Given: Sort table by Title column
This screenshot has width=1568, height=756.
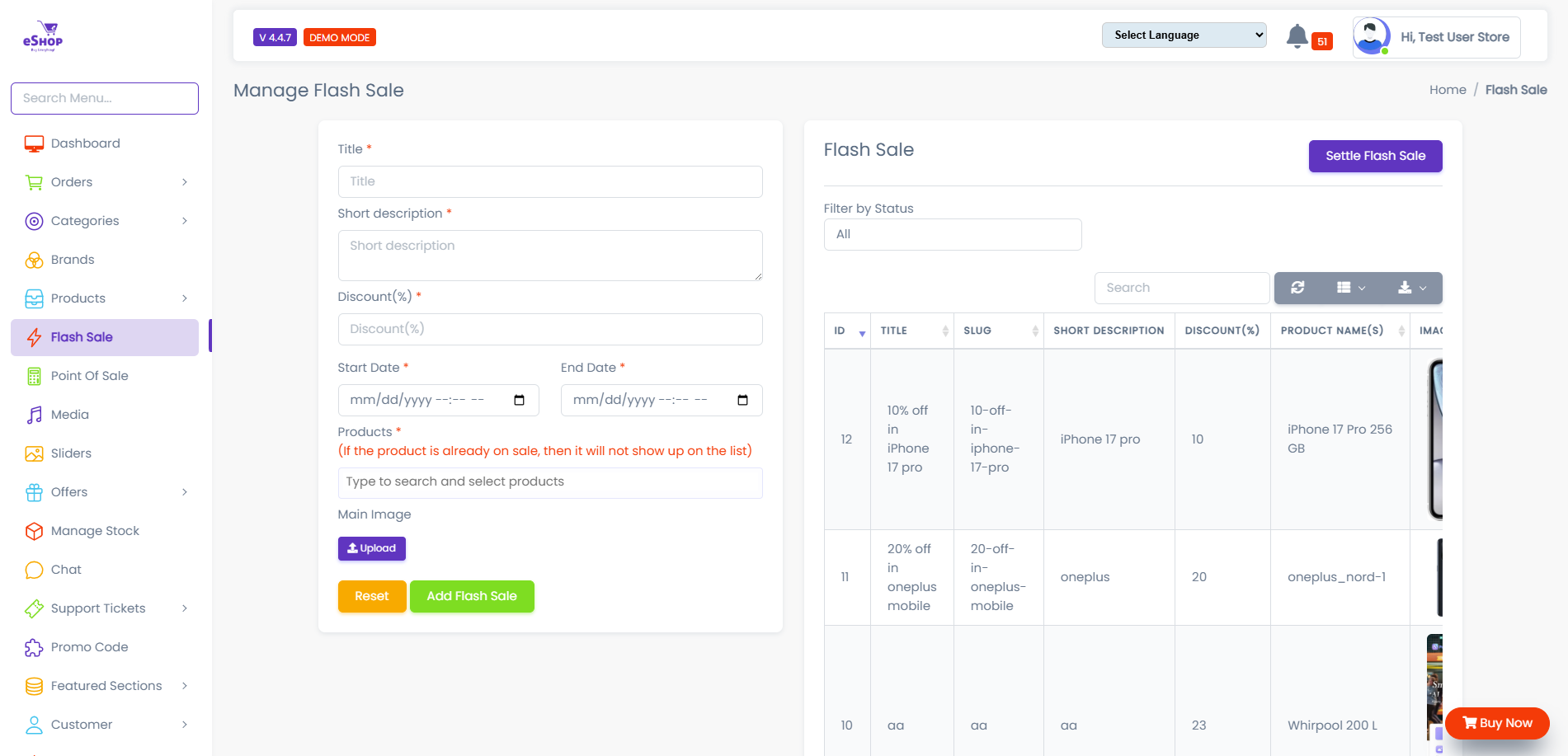Looking at the screenshot, I should (x=912, y=331).
